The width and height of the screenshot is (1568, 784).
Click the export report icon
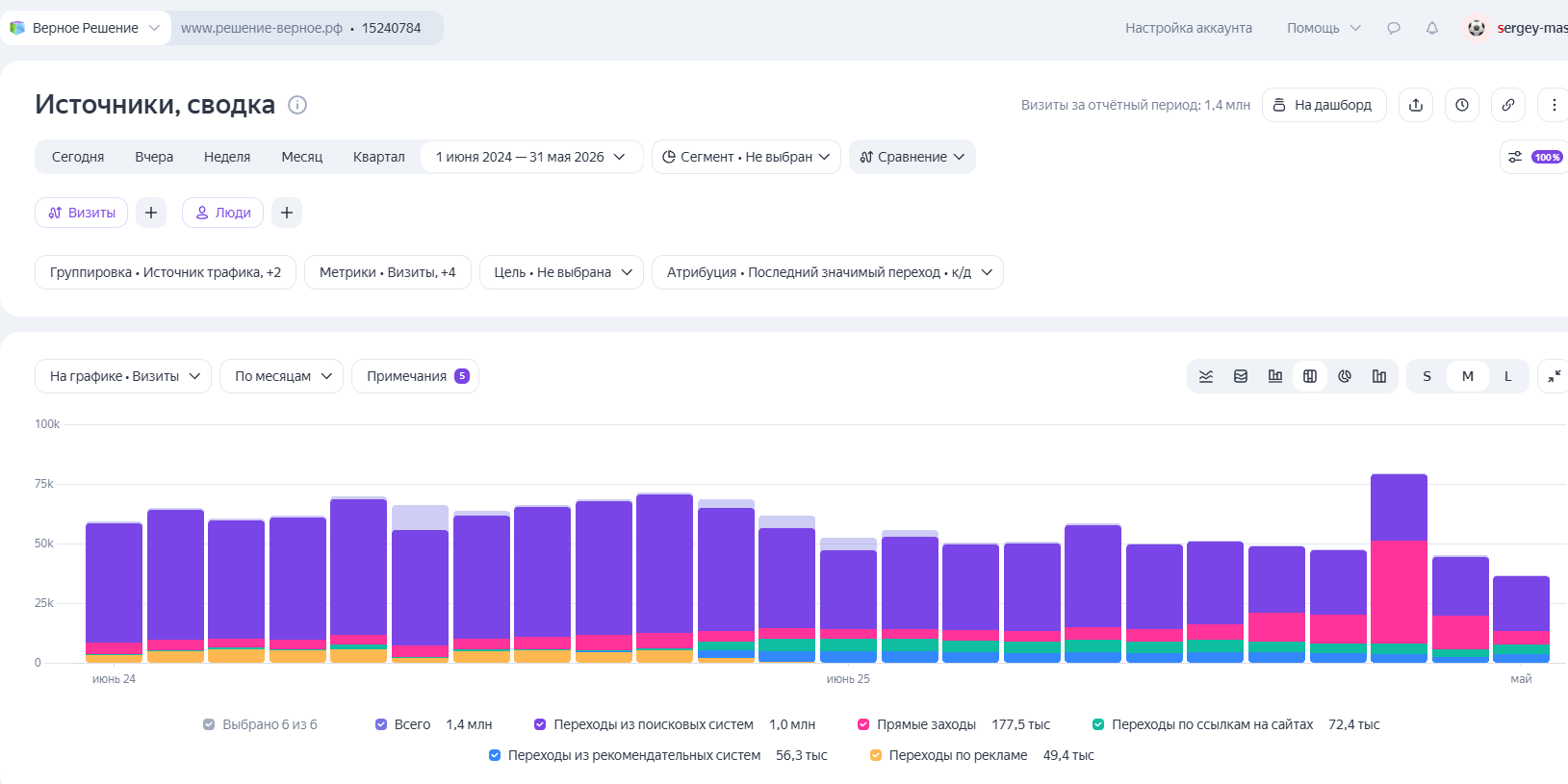pyautogui.click(x=1416, y=105)
